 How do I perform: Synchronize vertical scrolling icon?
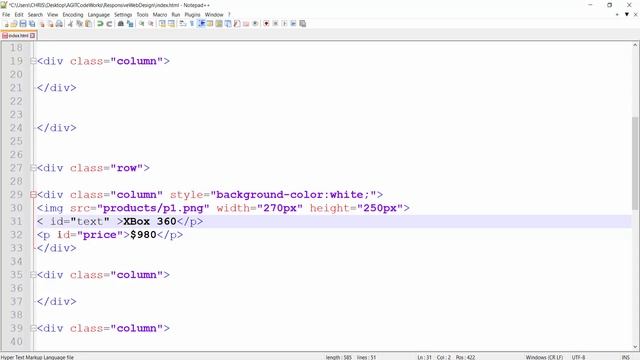click(x=162, y=24)
